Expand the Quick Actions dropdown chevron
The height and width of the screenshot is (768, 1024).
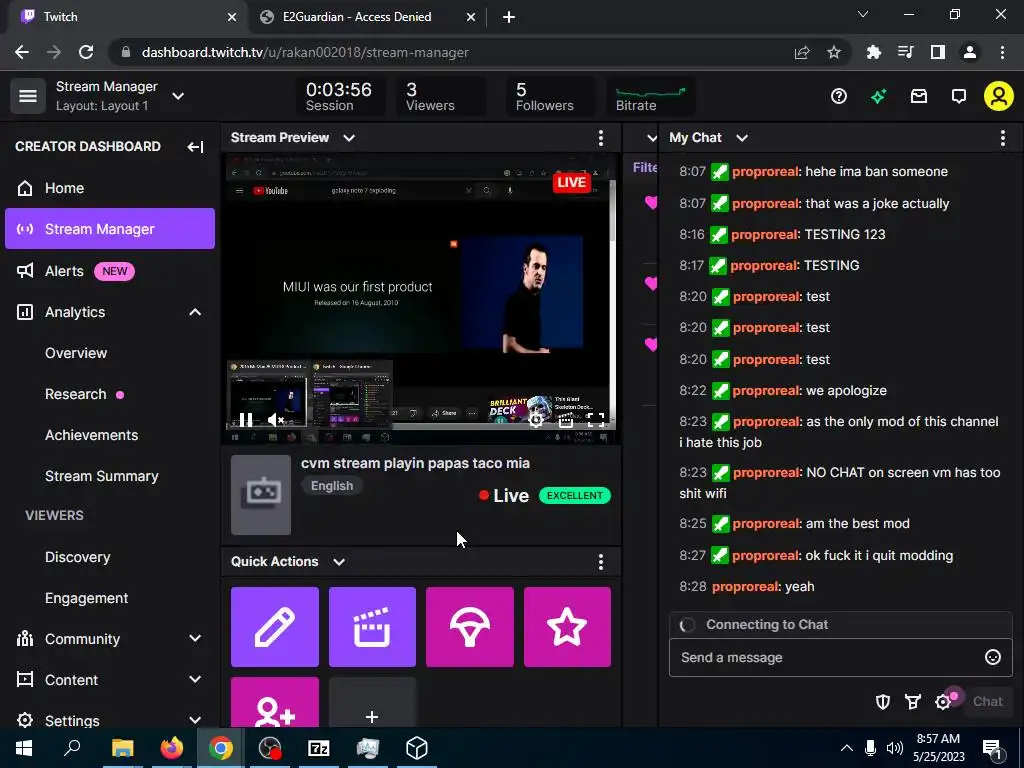click(x=339, y=562)
